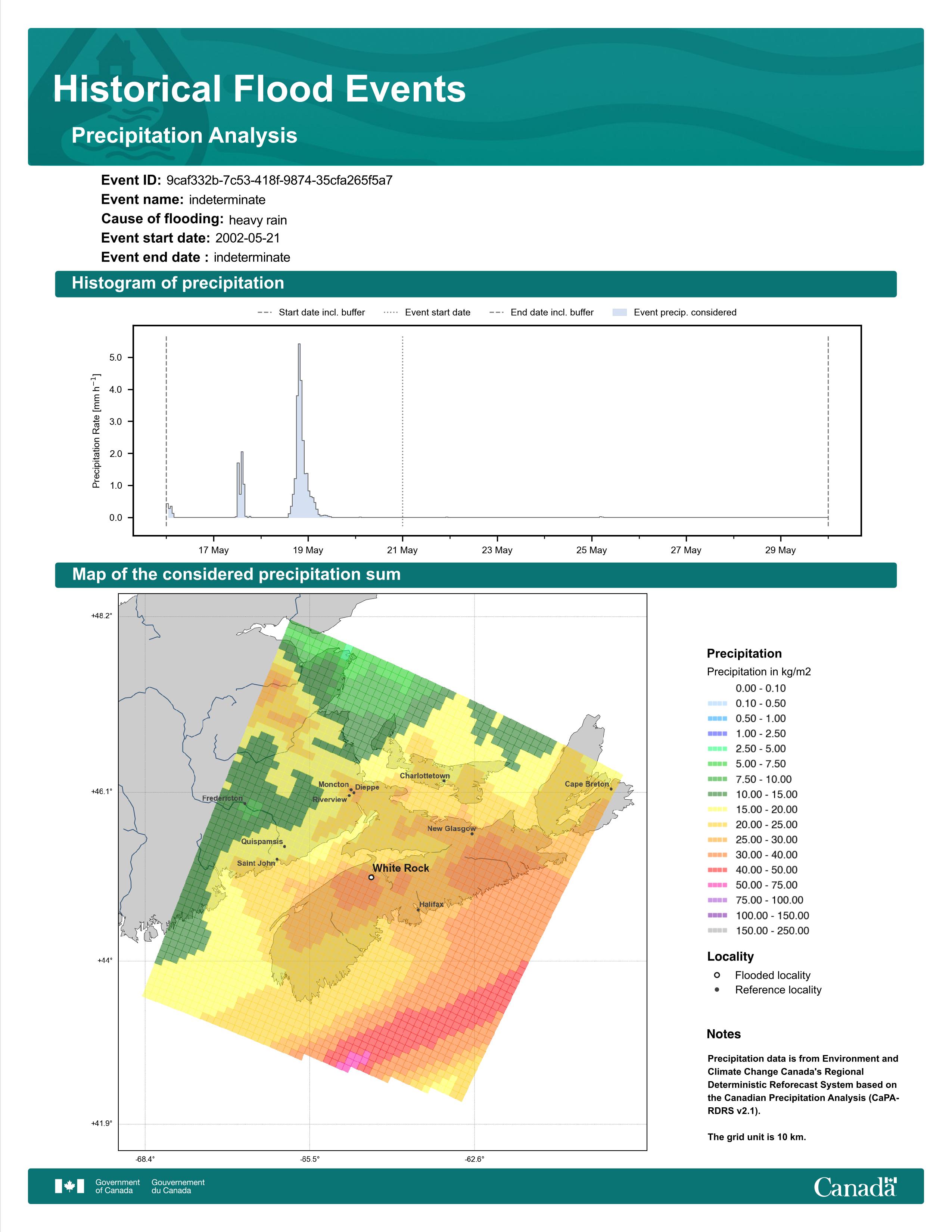The width and height of the screenshot is (952, 1232).
Task: Click the Cape Breton reference locality dot
Action: click(611, 789)
